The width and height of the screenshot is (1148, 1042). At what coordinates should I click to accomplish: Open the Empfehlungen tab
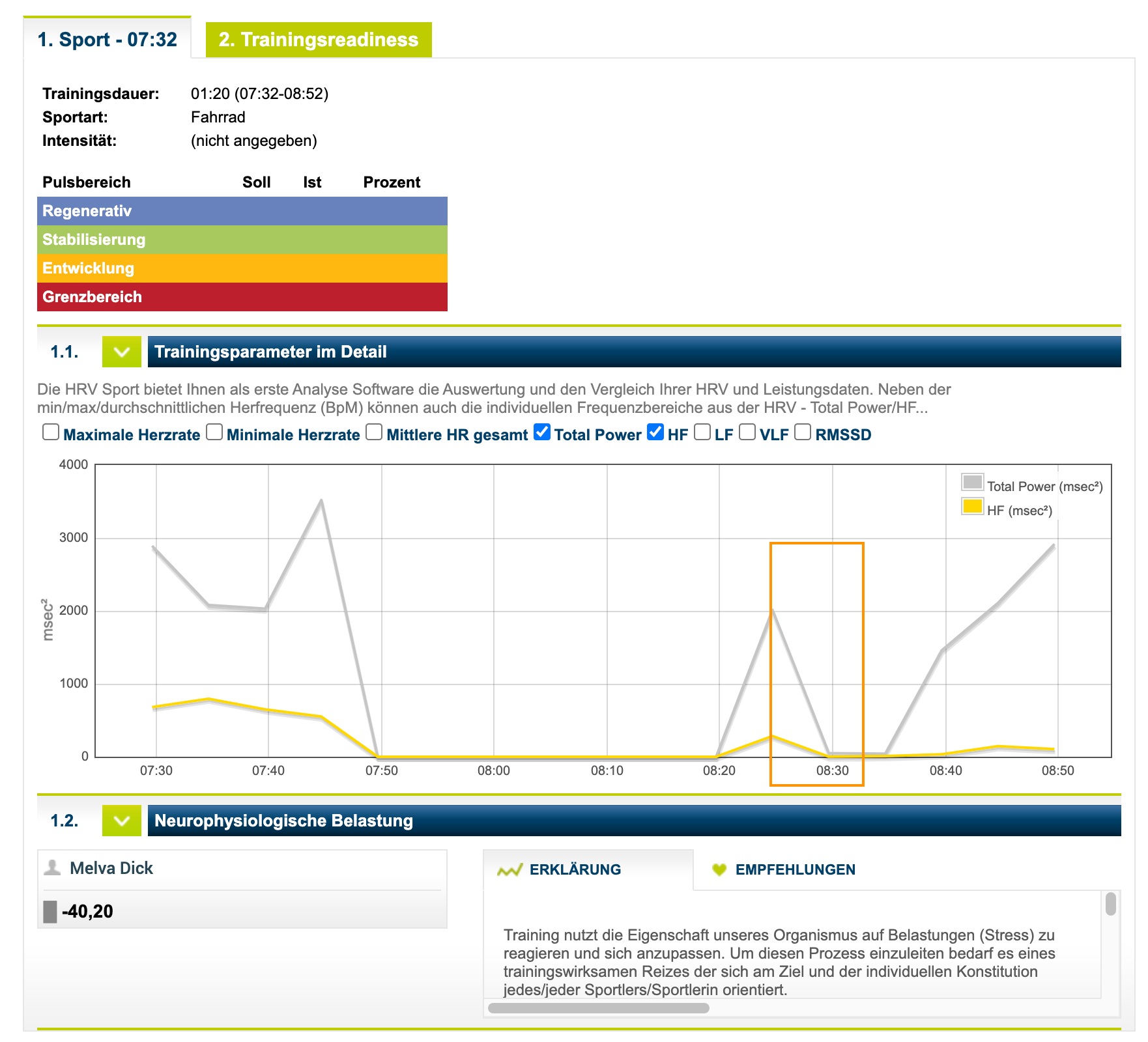(795, 870)
